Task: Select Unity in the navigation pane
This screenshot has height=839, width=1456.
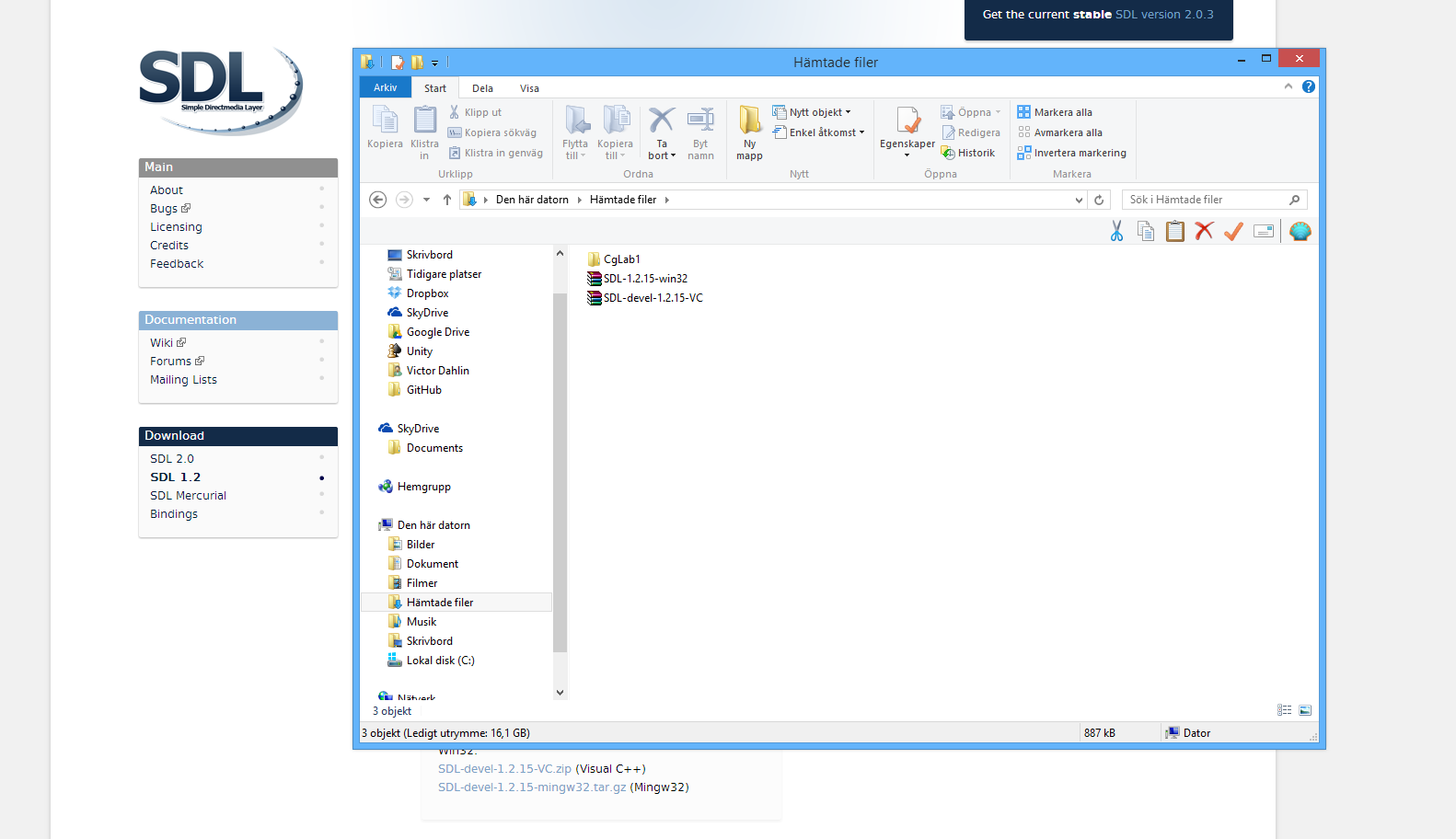Action: point(419,351)
